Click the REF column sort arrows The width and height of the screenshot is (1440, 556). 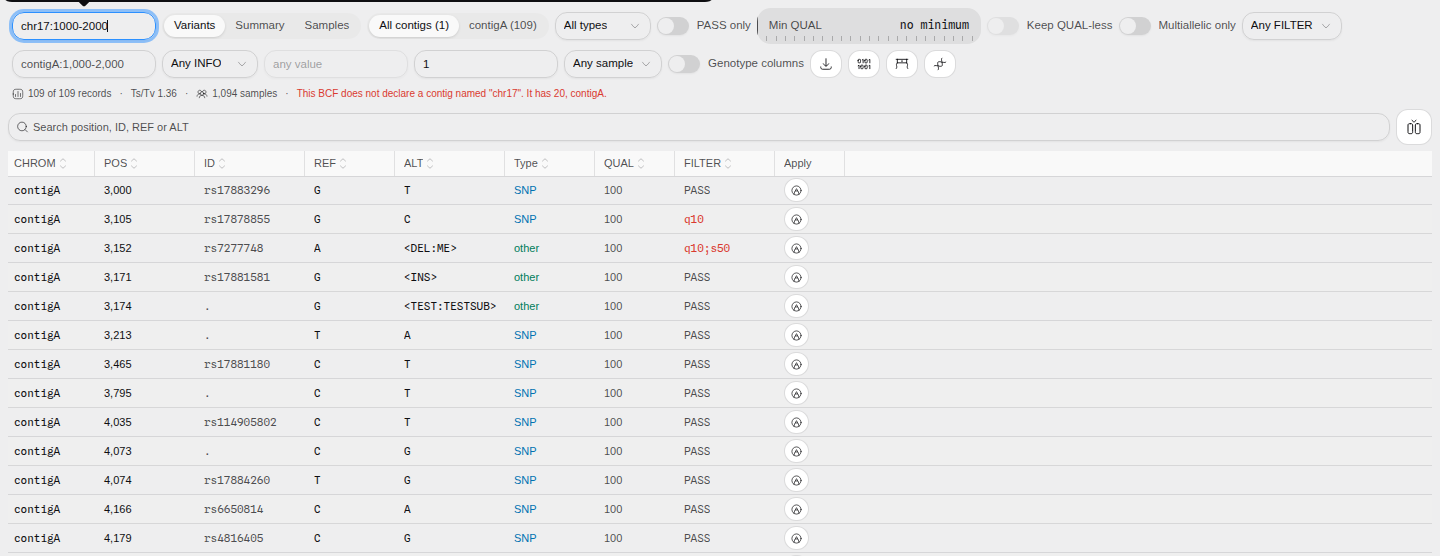344,163
